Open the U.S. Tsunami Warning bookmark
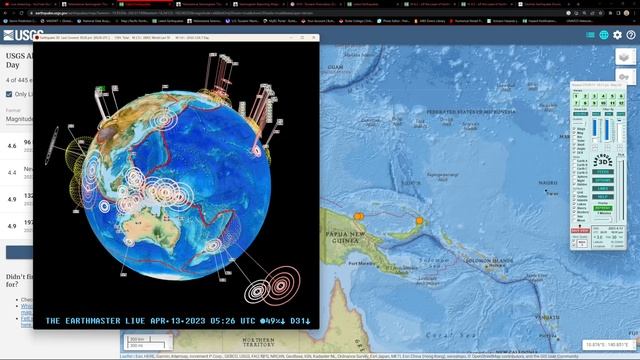The image size is (640, 360). 242,21
